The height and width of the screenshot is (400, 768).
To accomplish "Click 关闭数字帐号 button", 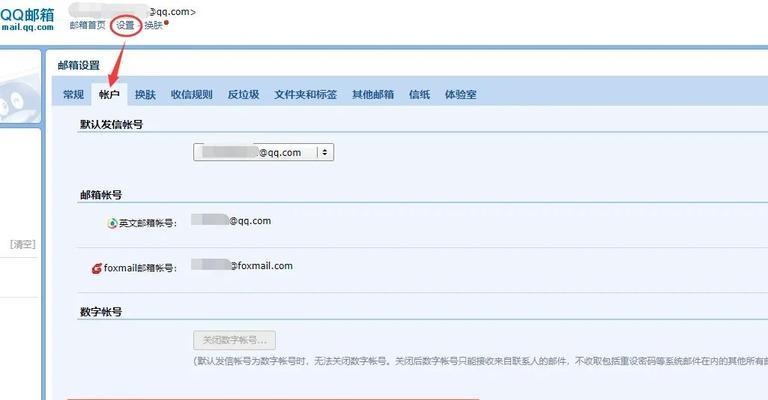I will [235, 340].
